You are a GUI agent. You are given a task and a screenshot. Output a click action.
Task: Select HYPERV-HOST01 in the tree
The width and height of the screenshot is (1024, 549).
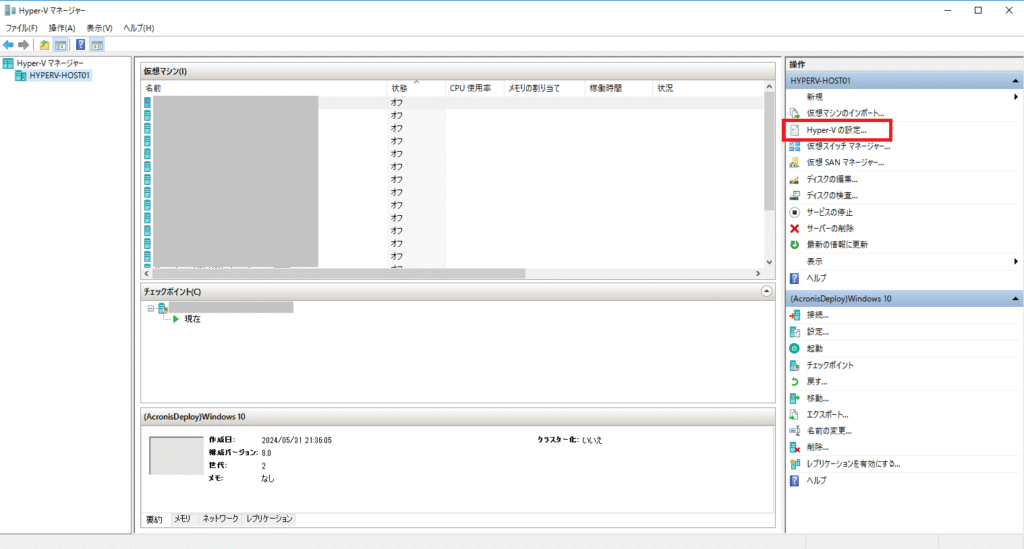[x=59, y=76]
